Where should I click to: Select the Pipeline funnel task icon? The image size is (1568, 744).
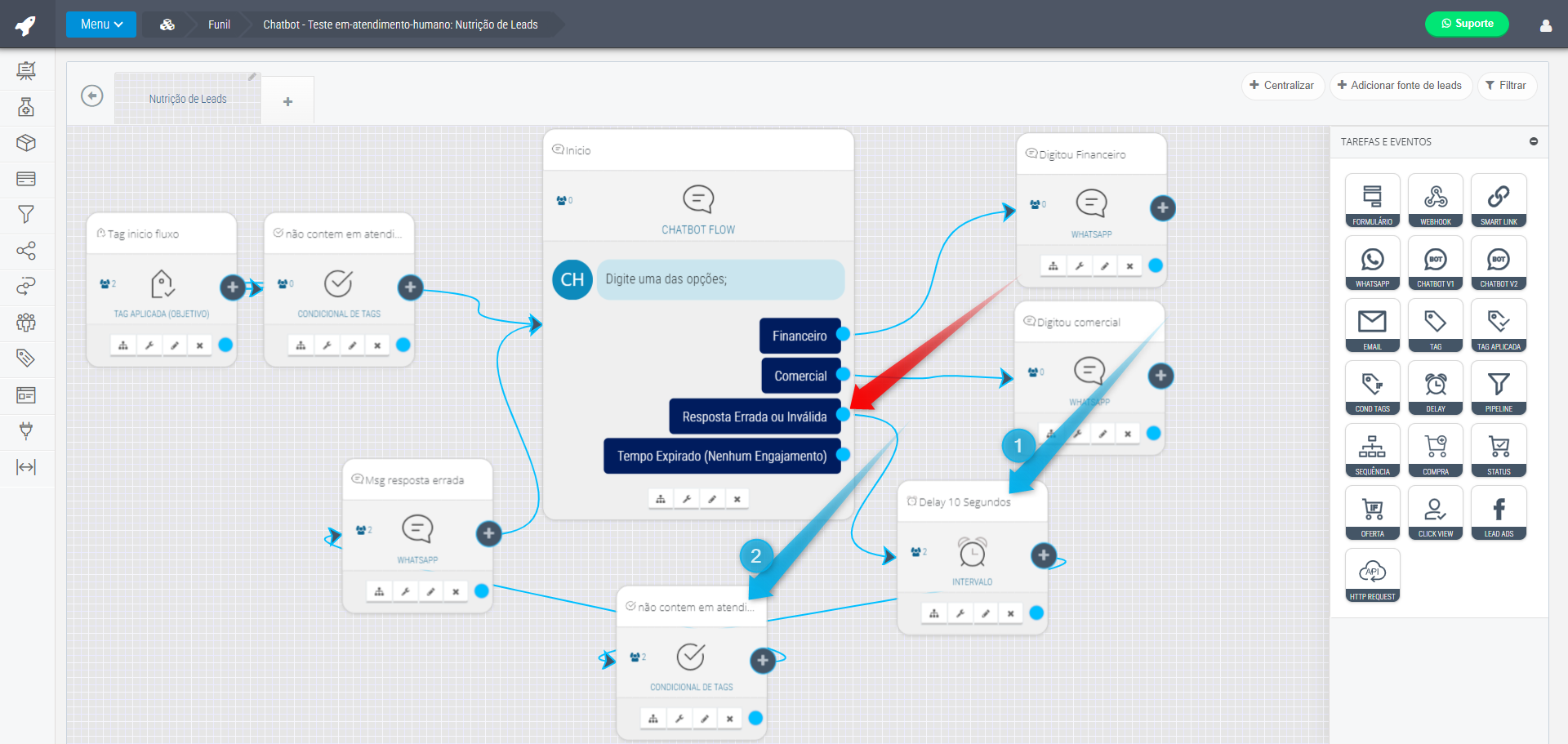pos(1498,388)
